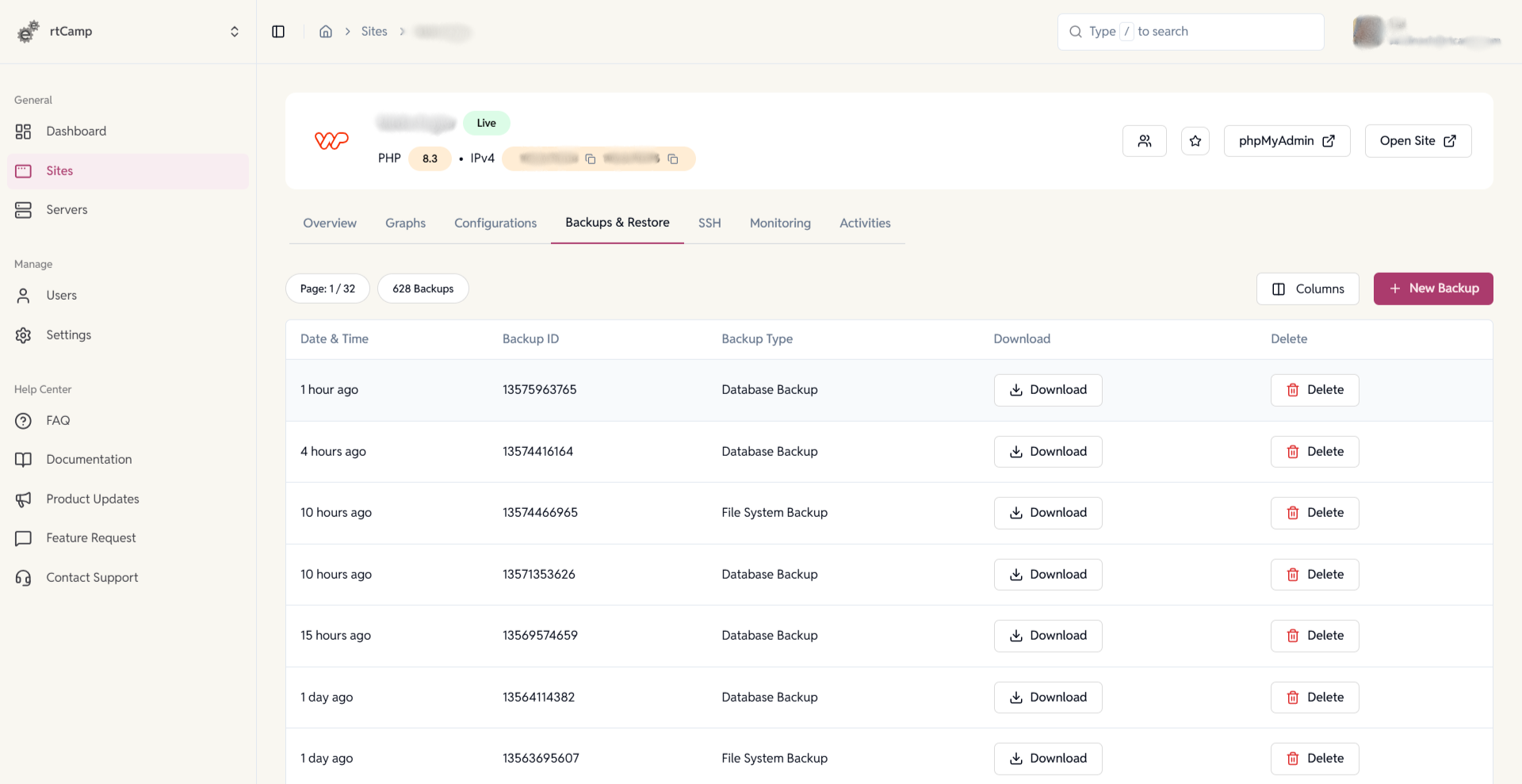The width and height of the screenshot is (1522, 784).
Task: Star the site using the favorite icon
Action: [x=1195, y=140]
